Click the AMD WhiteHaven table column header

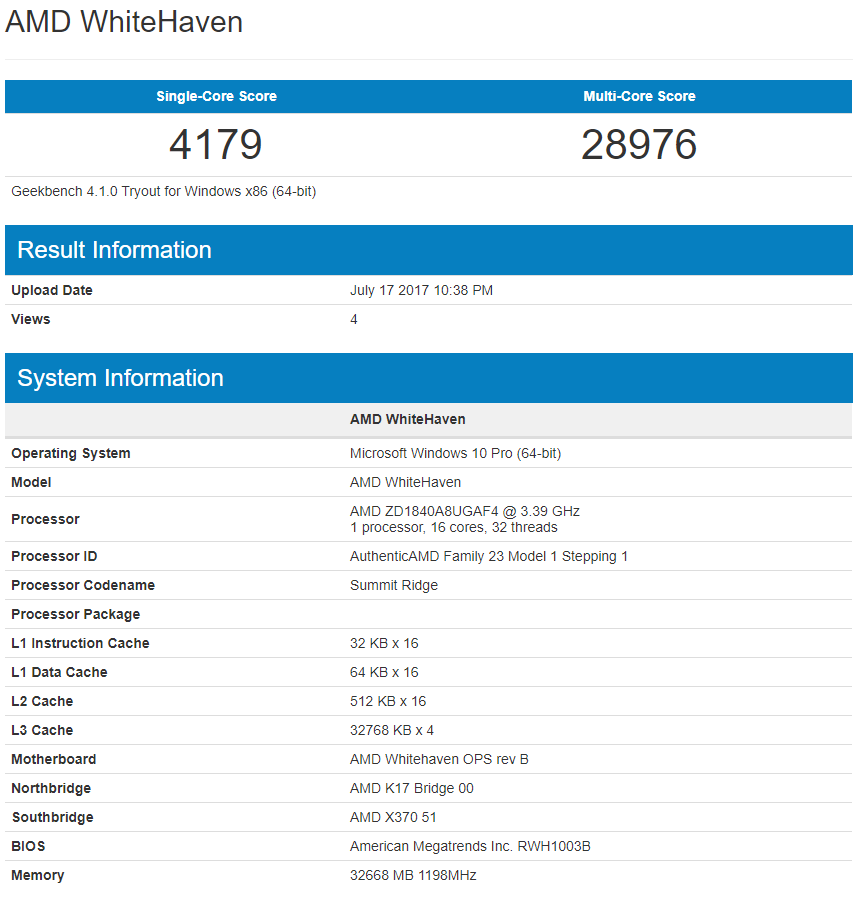(407, 419)
